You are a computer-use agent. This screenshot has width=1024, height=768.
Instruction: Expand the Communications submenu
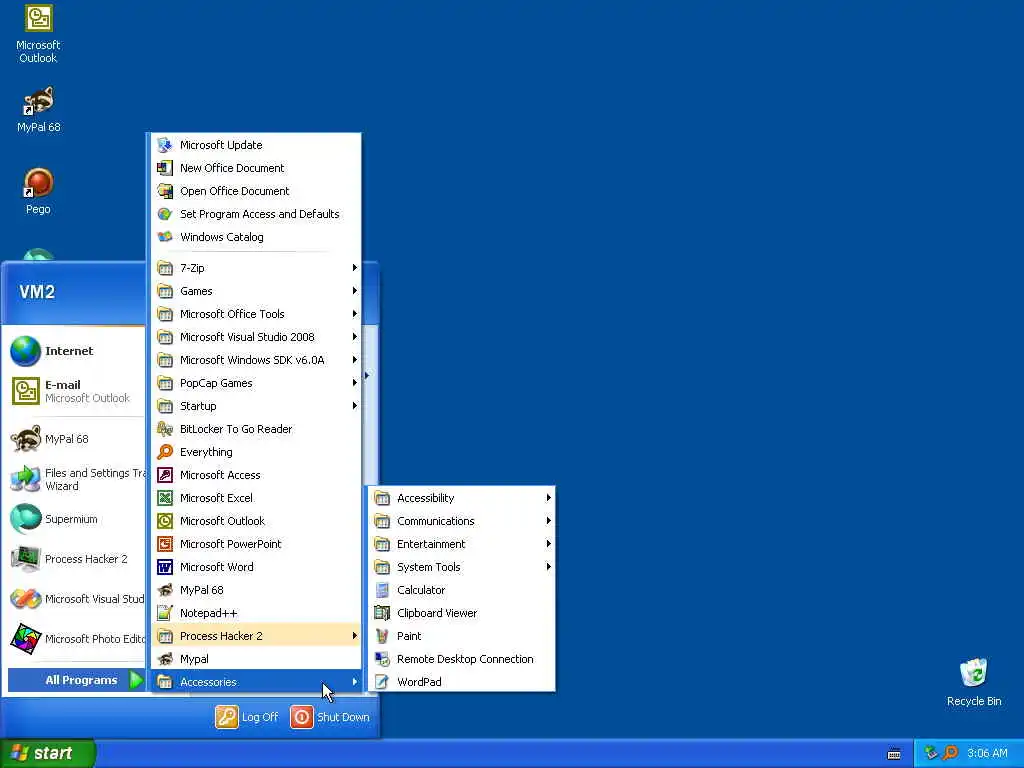(x=462, y=520)
